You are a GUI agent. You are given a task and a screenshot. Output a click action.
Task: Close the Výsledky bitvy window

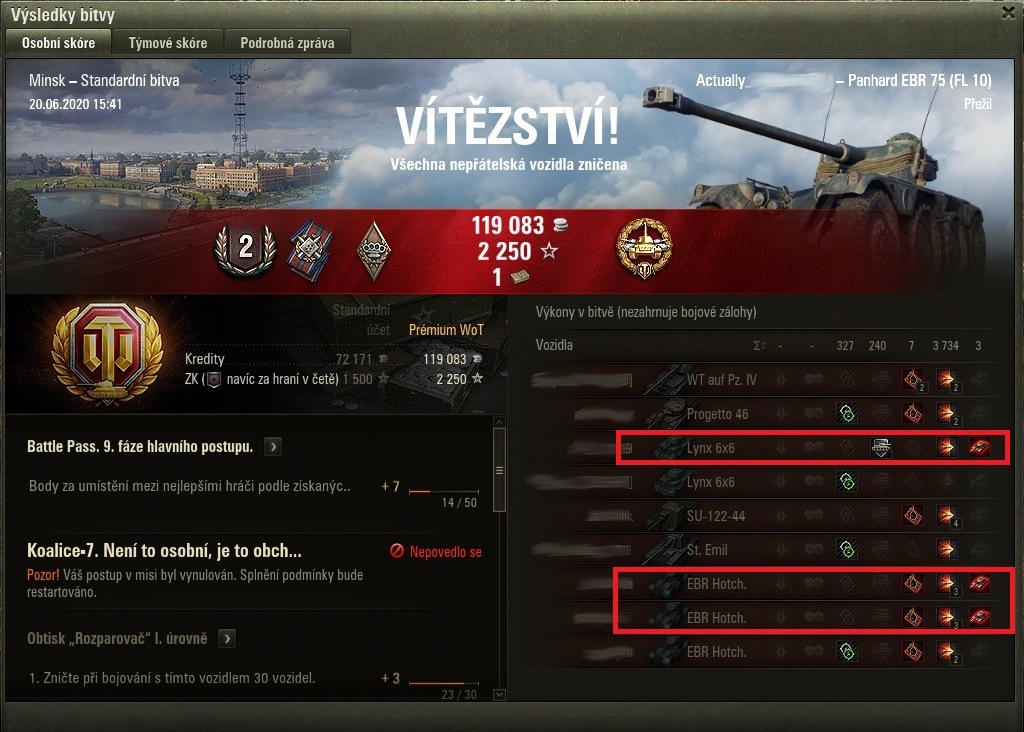click(x=1009, y=12)
